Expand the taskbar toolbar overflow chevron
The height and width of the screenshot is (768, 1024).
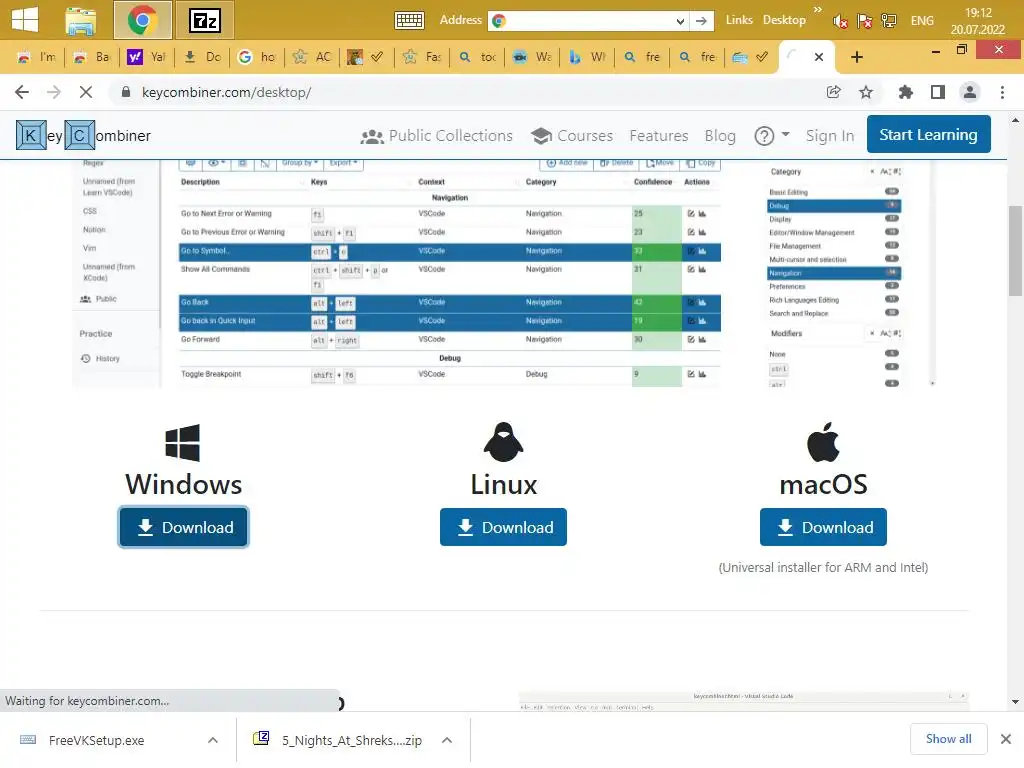click(x=818, y=10)
